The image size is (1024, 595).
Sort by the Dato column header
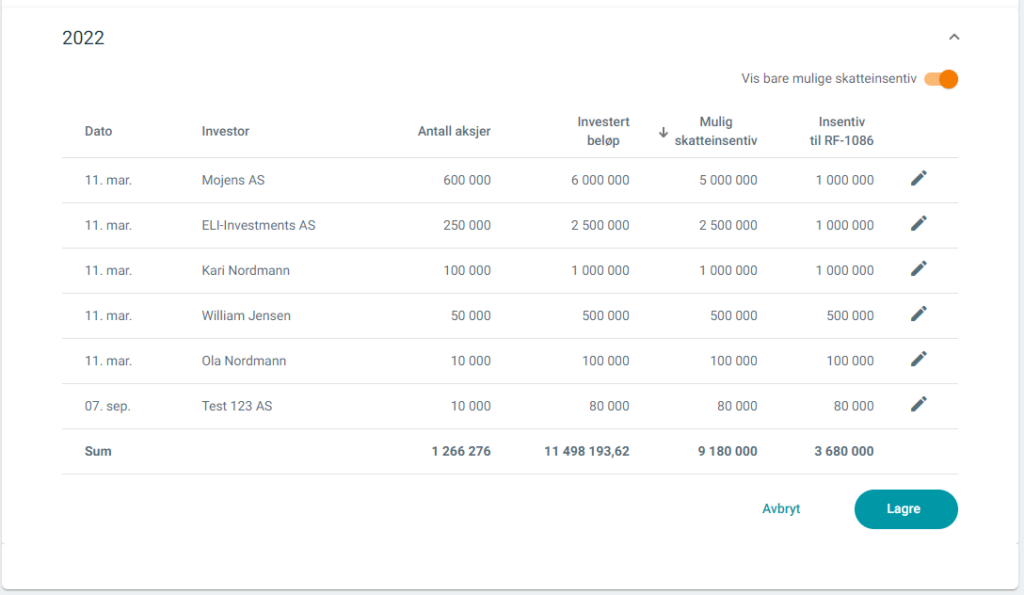(98, 131)
